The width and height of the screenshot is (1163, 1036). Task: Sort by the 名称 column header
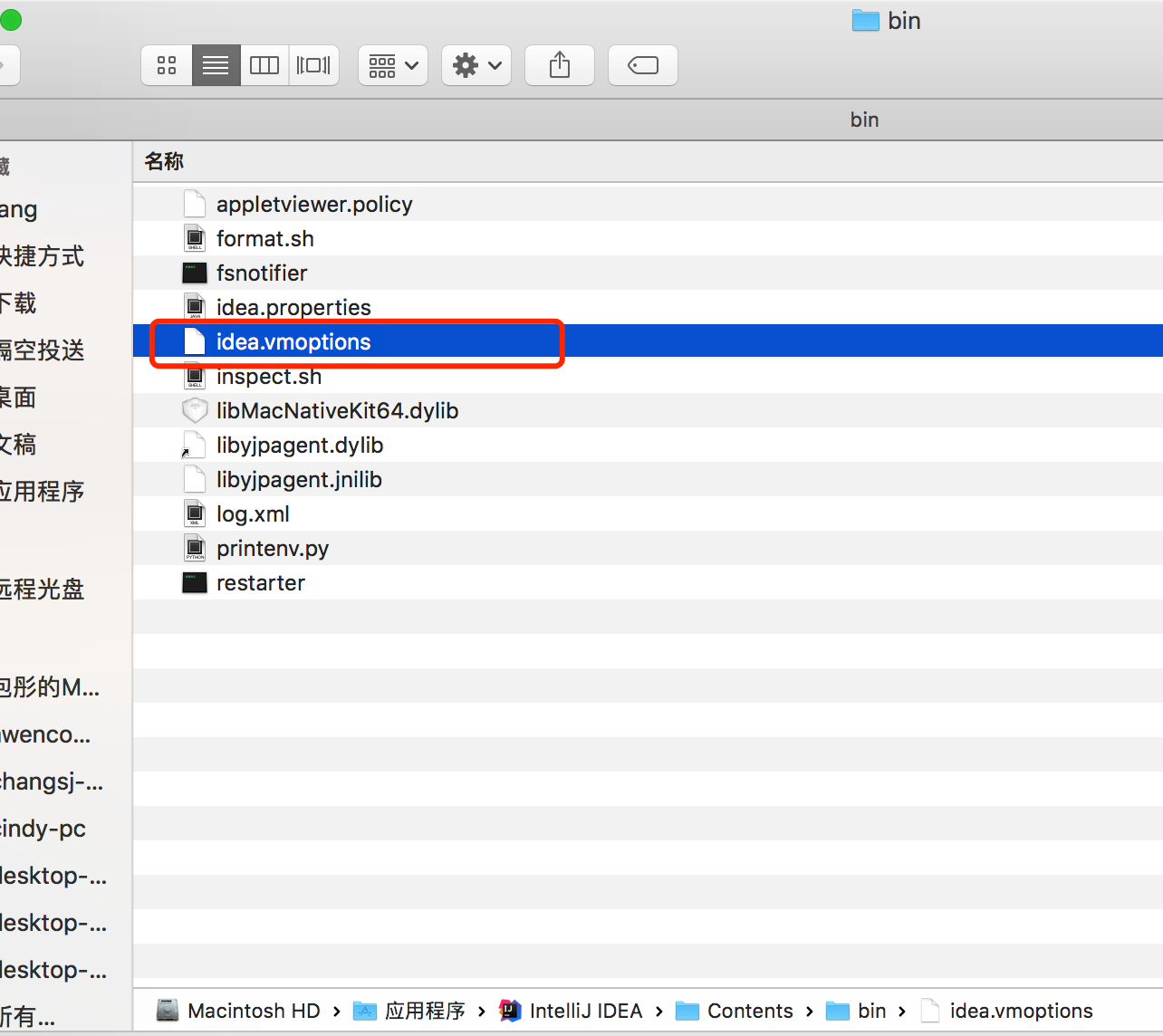pos(164,161)
